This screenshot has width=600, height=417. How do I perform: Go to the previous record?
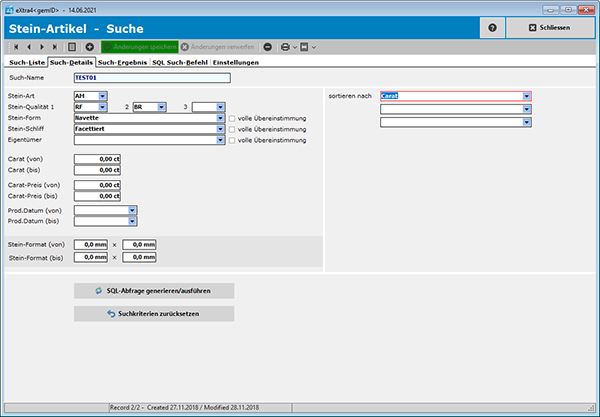pyautogui.click(x=29, y=47)
